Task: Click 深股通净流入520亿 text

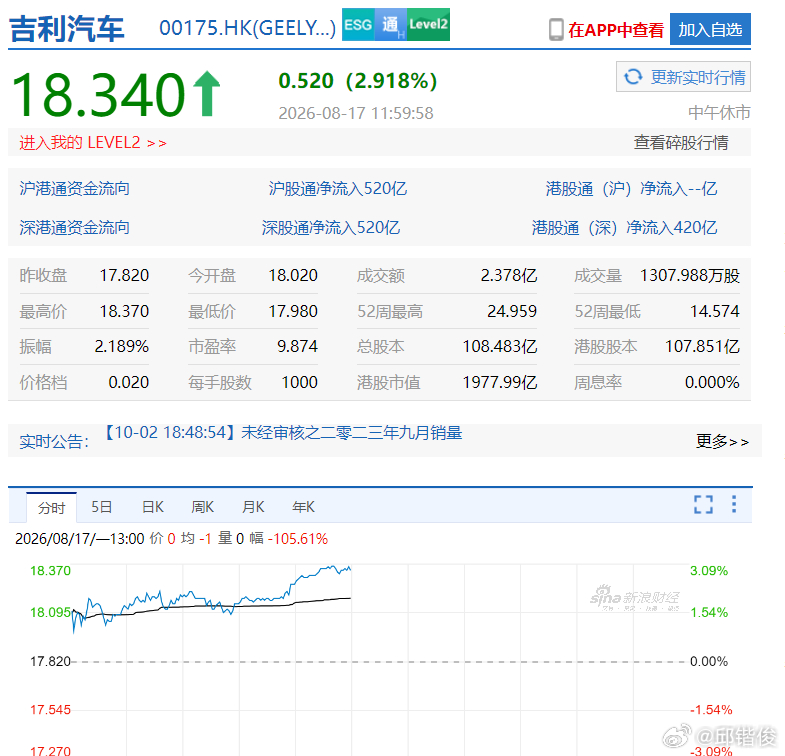Action: pos(330,228)
